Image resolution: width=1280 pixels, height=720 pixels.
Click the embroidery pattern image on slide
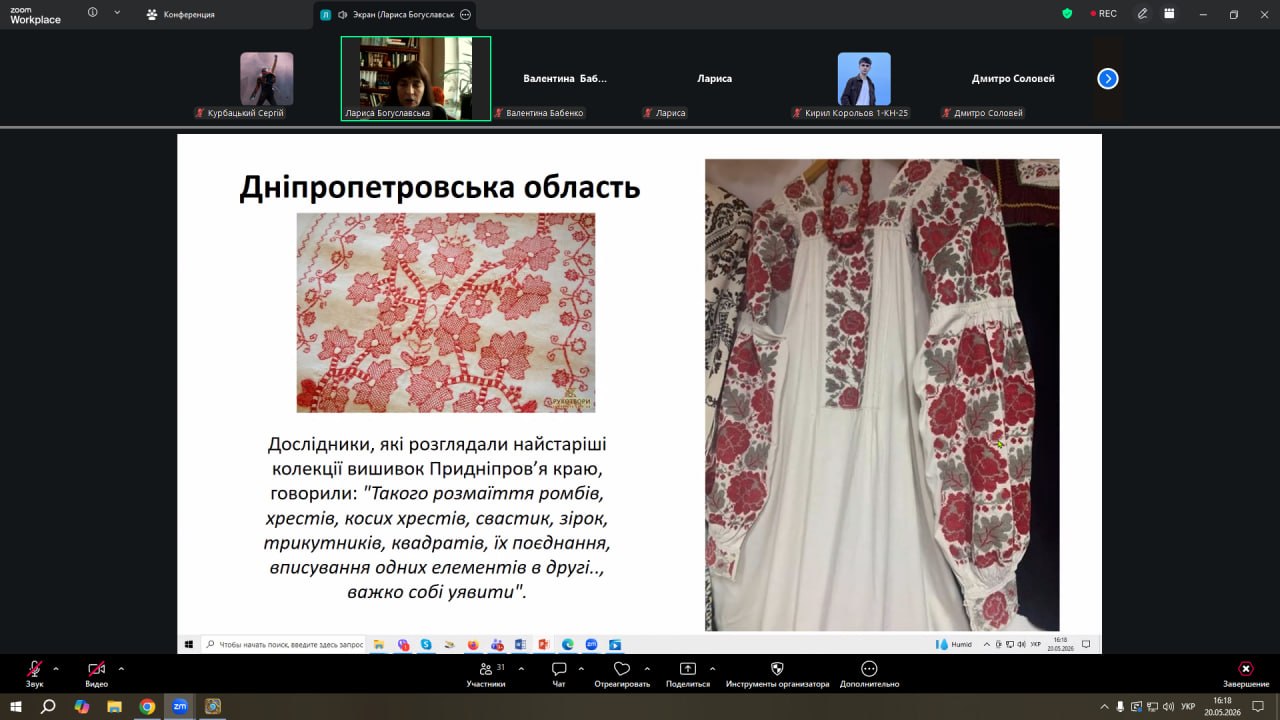446,312
